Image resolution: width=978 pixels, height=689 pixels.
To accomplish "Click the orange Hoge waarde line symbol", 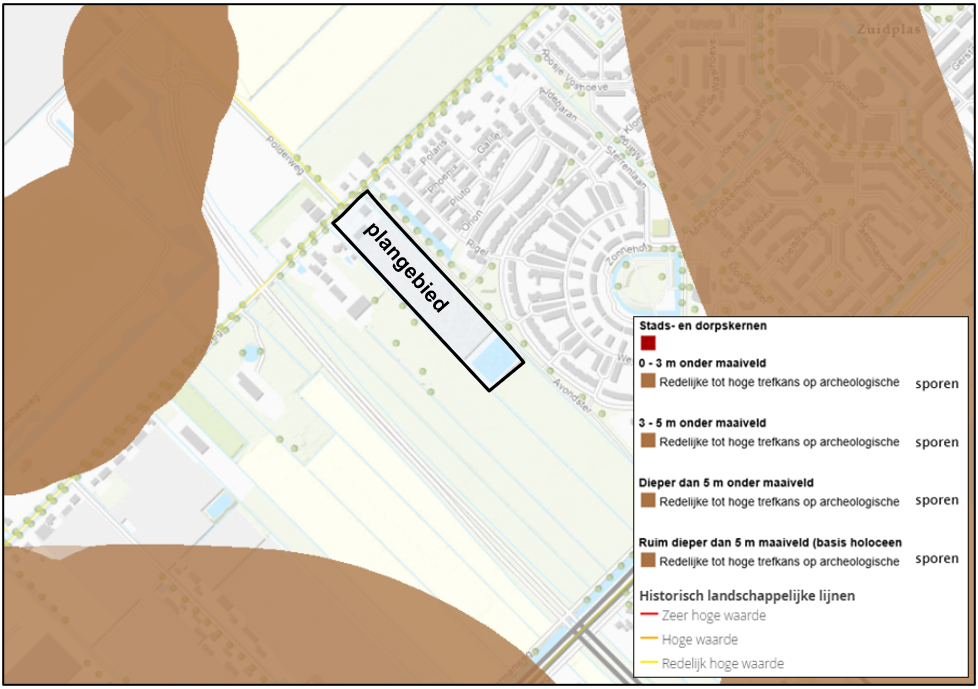I will pyautogui.click(x=648, y=640).
